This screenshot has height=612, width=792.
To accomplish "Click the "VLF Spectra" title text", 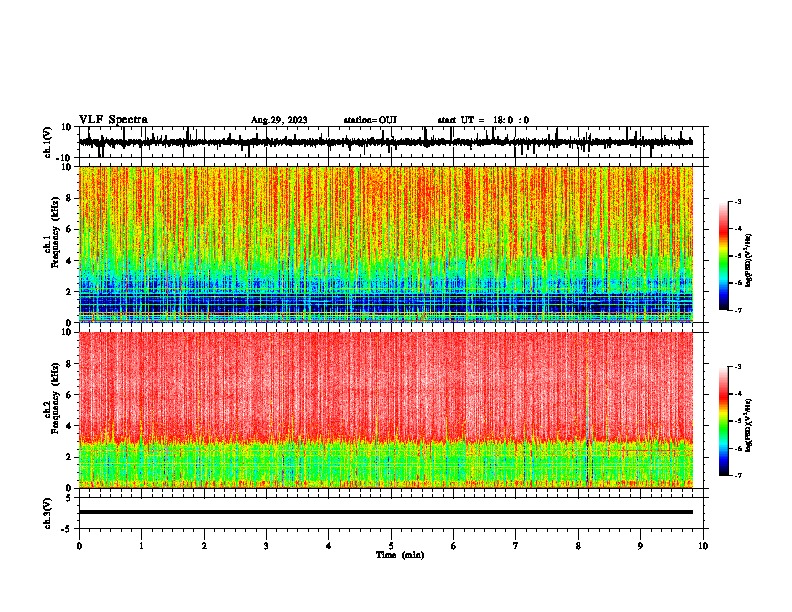I will pyautogui.click(x=113, y=120).
